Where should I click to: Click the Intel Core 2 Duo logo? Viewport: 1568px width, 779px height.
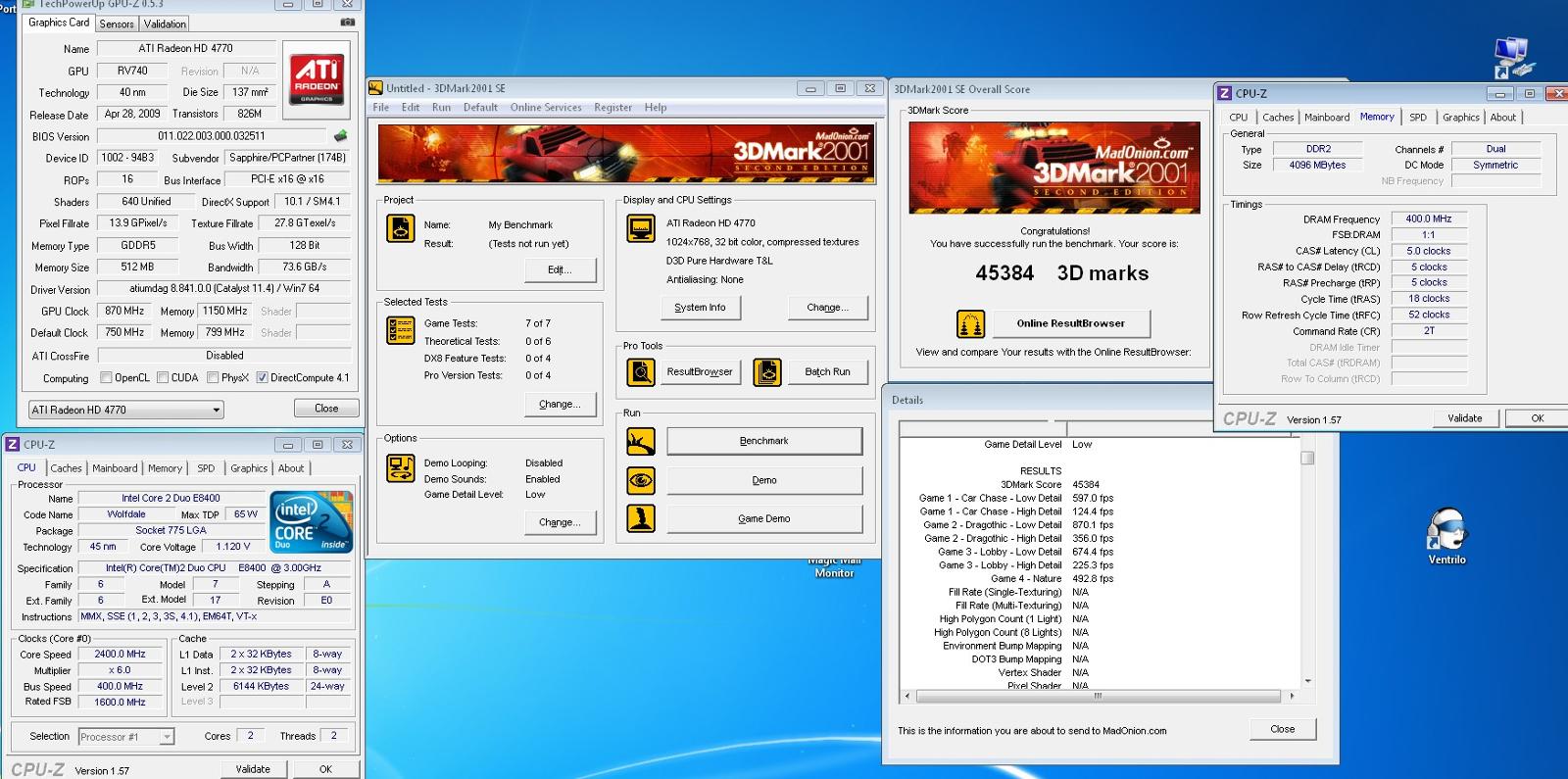tap(311, 521)
